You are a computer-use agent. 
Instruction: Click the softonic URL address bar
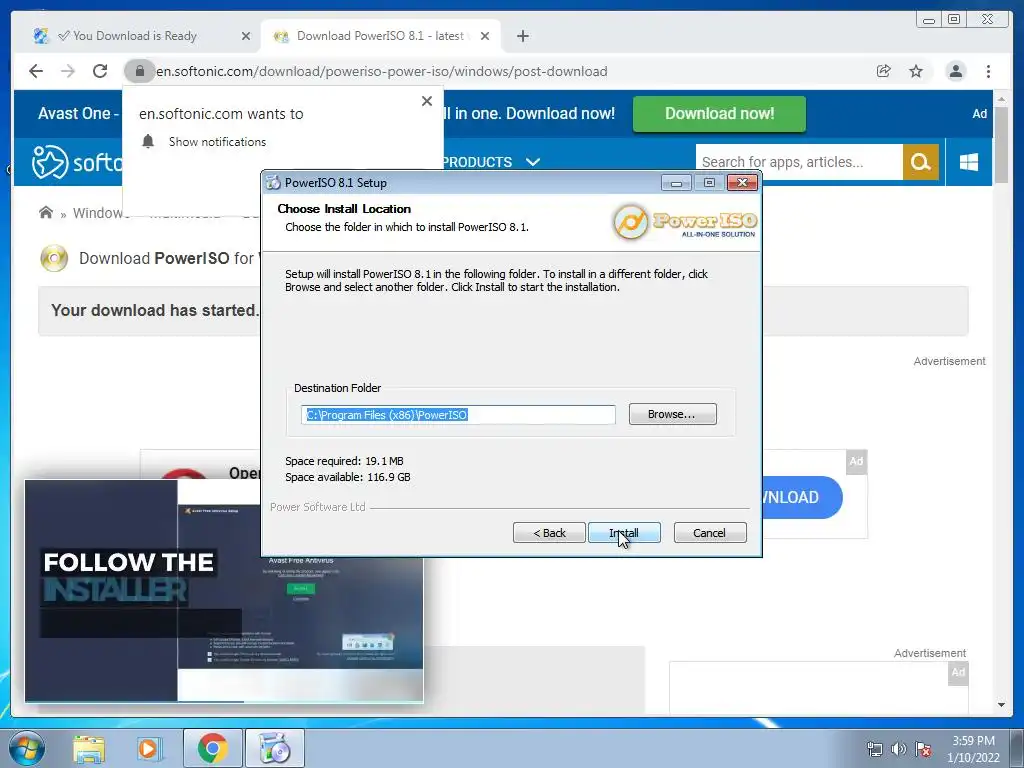click(x=381, y=71)
